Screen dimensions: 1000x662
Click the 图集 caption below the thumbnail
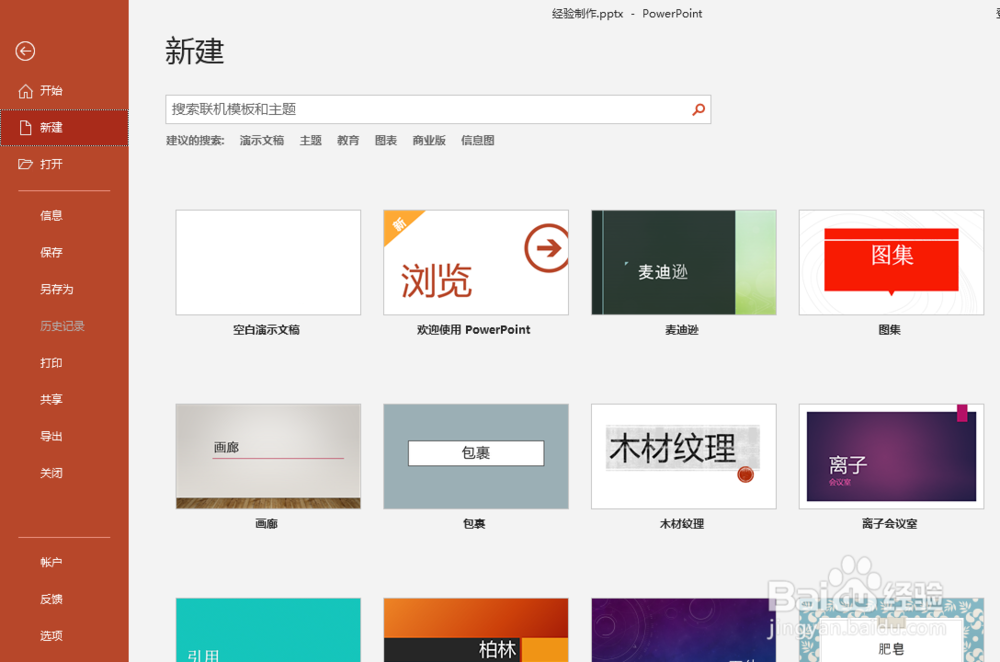click(x=889, y=330)
